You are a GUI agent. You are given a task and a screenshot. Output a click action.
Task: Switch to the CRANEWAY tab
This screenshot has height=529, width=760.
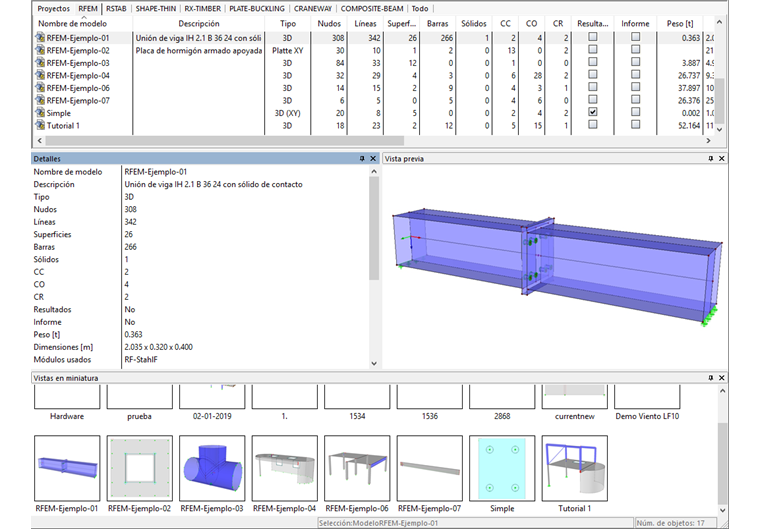coord(313,9)
